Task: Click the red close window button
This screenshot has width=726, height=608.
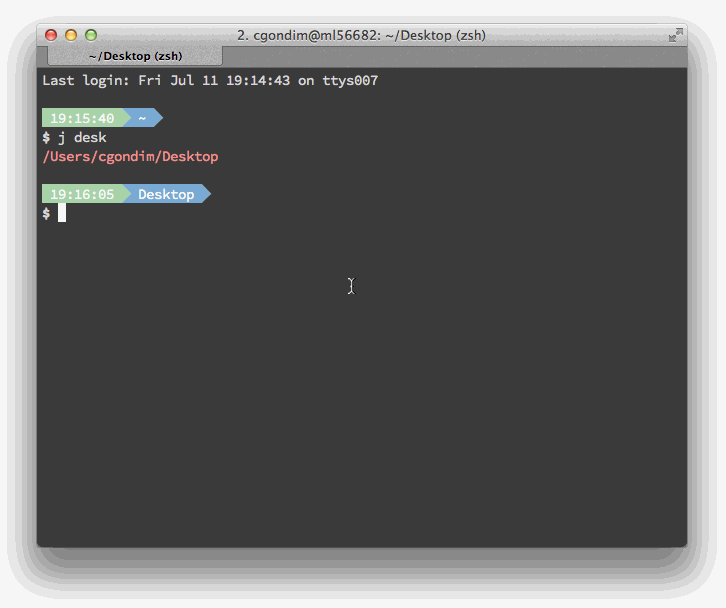Action: click(x=51, y=35)
